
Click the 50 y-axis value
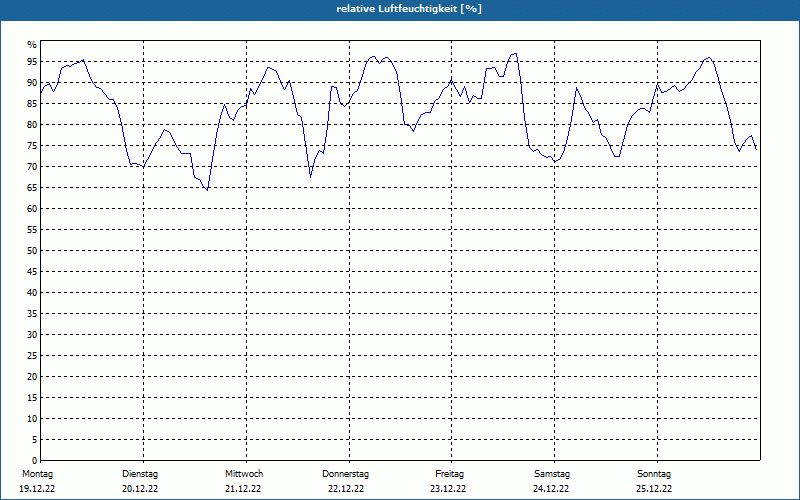pyautogui.click(x=32, y=251)
